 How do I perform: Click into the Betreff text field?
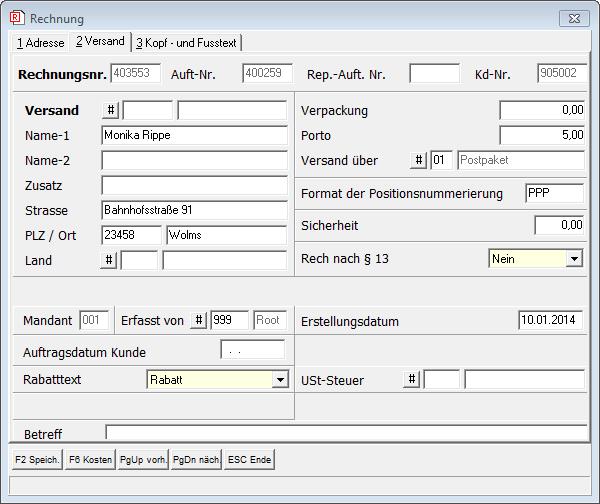tap(345, 433)
